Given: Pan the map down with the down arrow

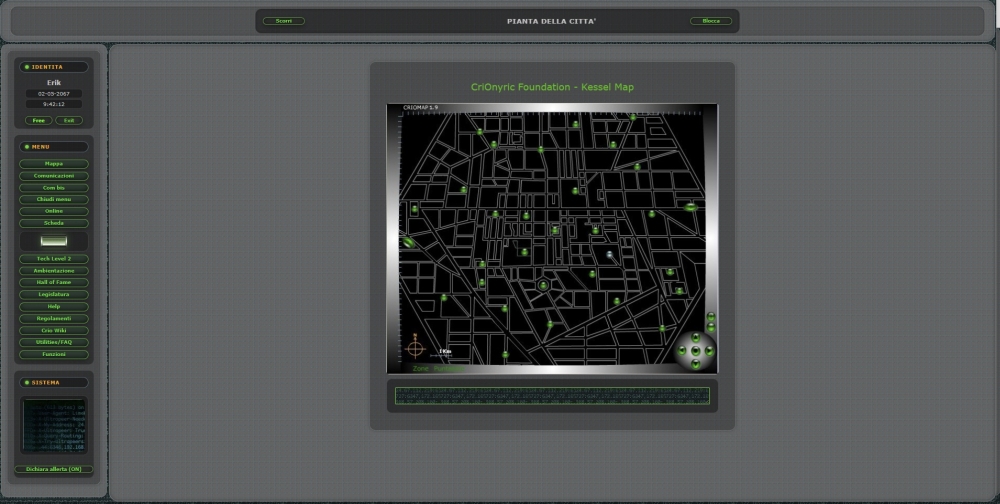Looking at the screenshot, I should coord(696,364).
